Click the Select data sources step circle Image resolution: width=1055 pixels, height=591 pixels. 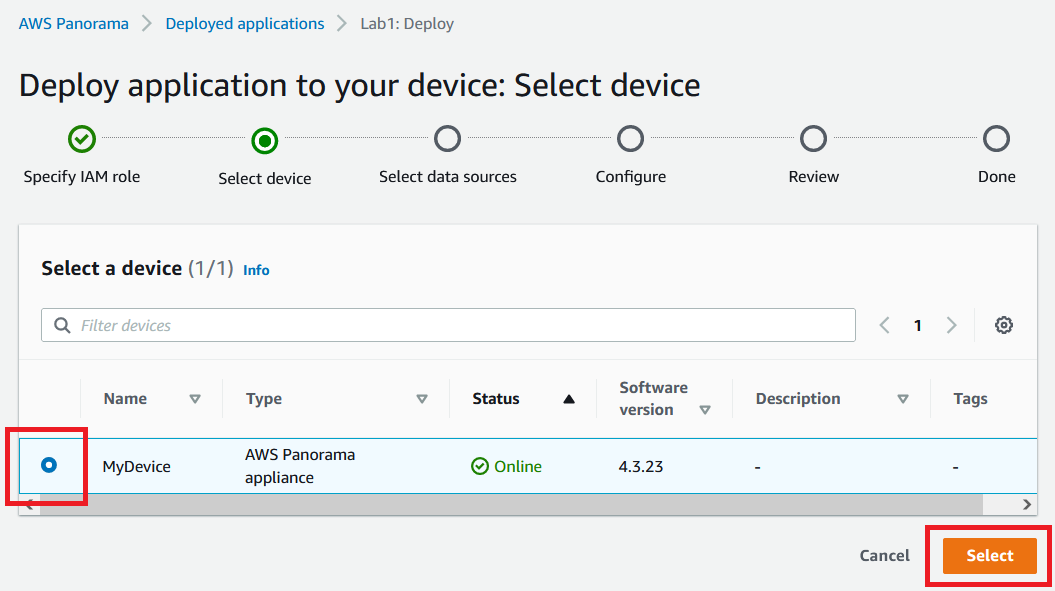447,139
